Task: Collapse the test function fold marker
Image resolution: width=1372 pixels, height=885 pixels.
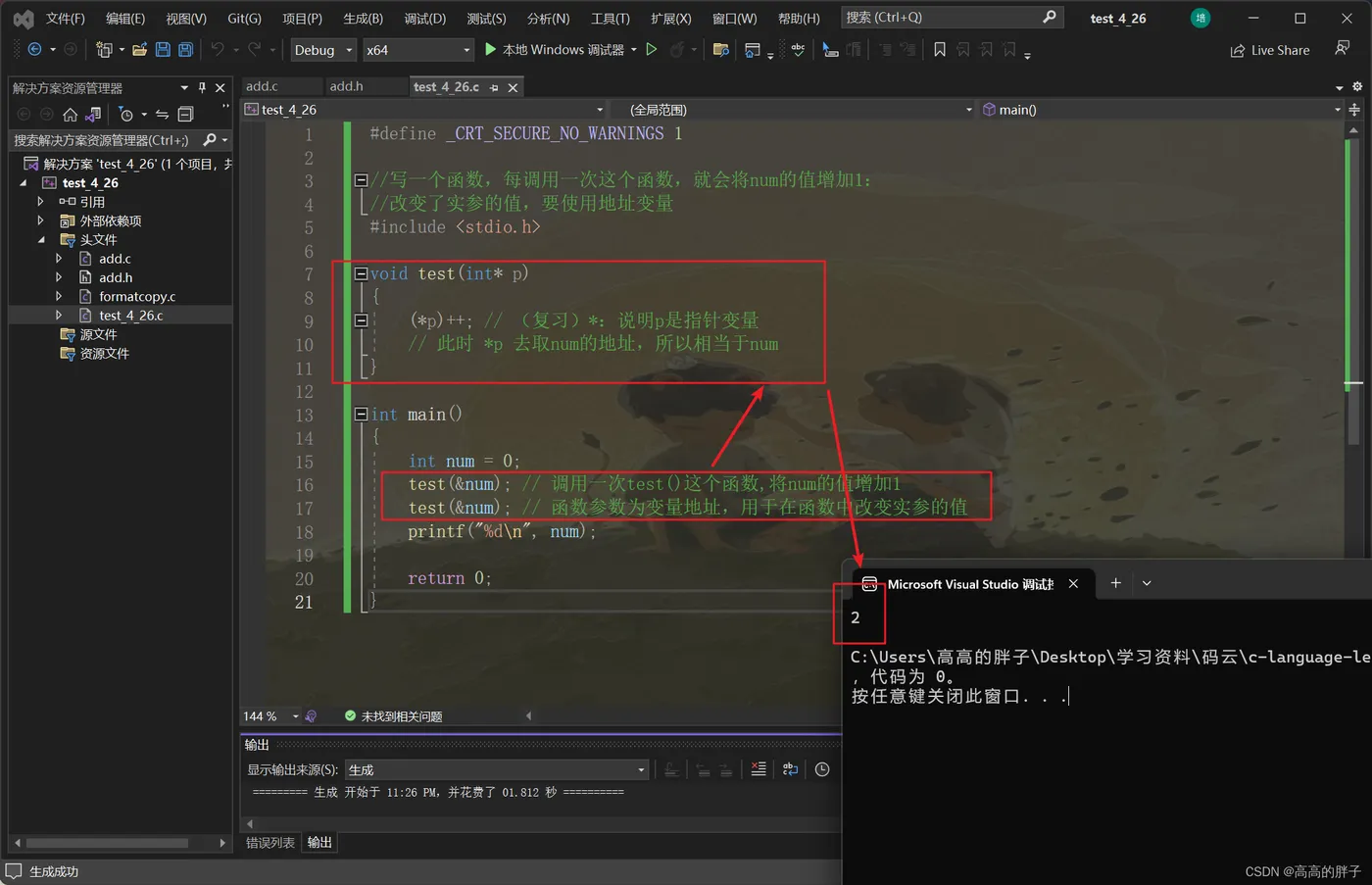Action: tap(361, 274)
